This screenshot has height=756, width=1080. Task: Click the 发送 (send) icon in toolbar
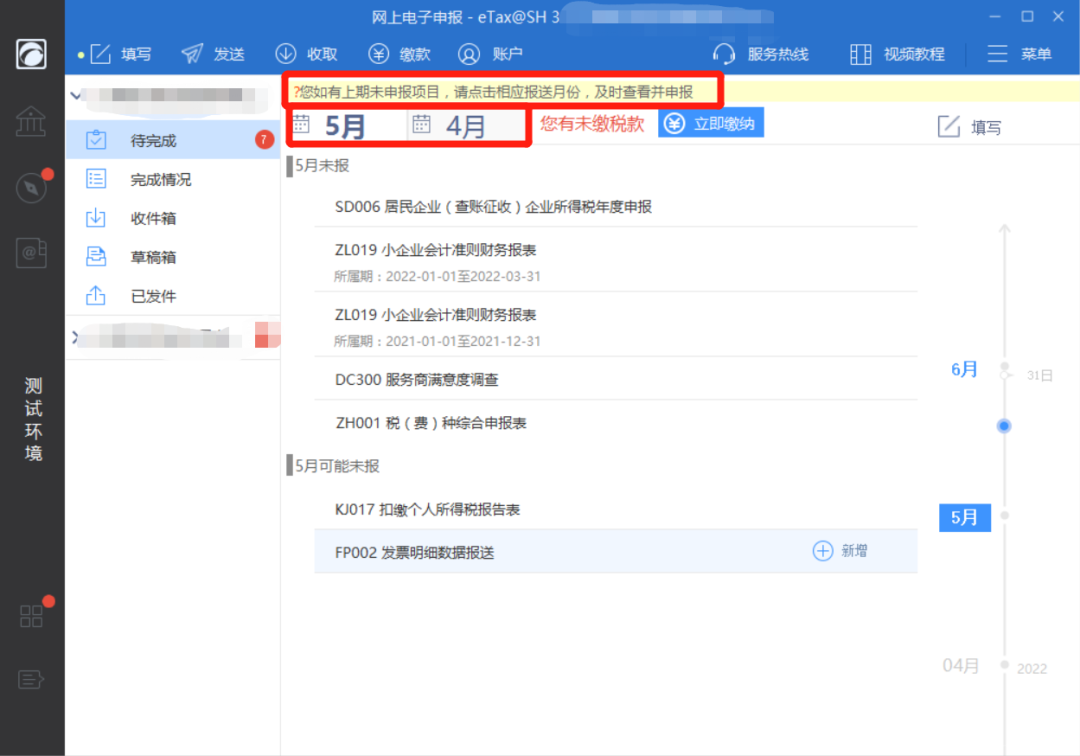click(190, 54)
